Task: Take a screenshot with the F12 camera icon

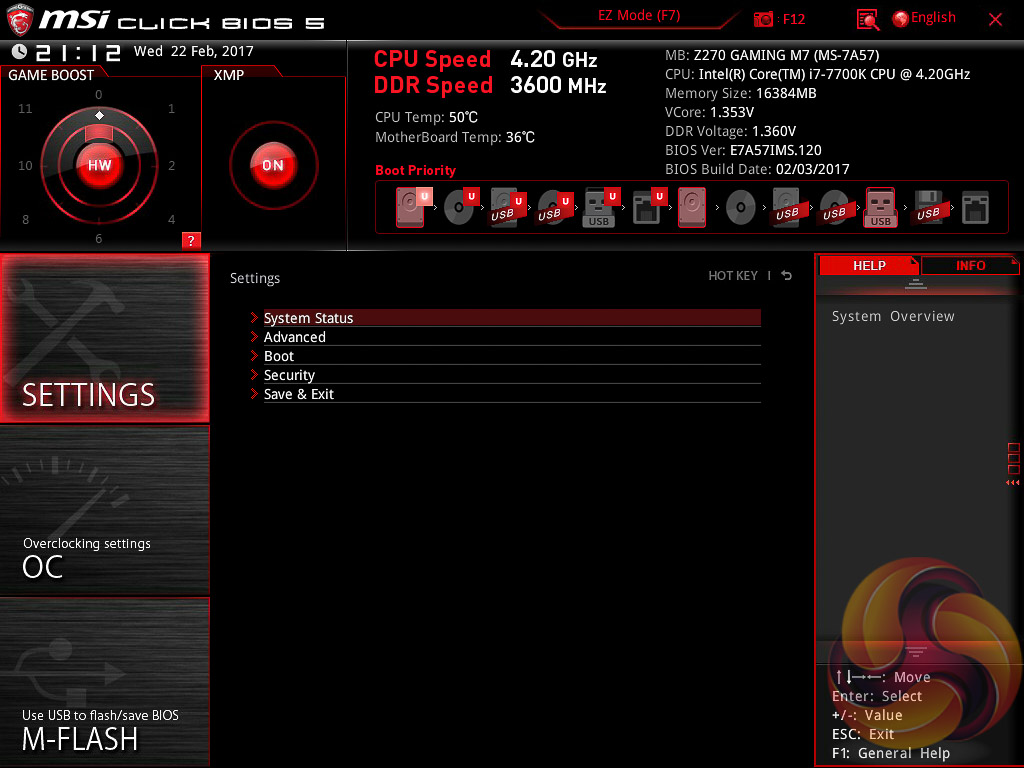Action: (763, 19)
